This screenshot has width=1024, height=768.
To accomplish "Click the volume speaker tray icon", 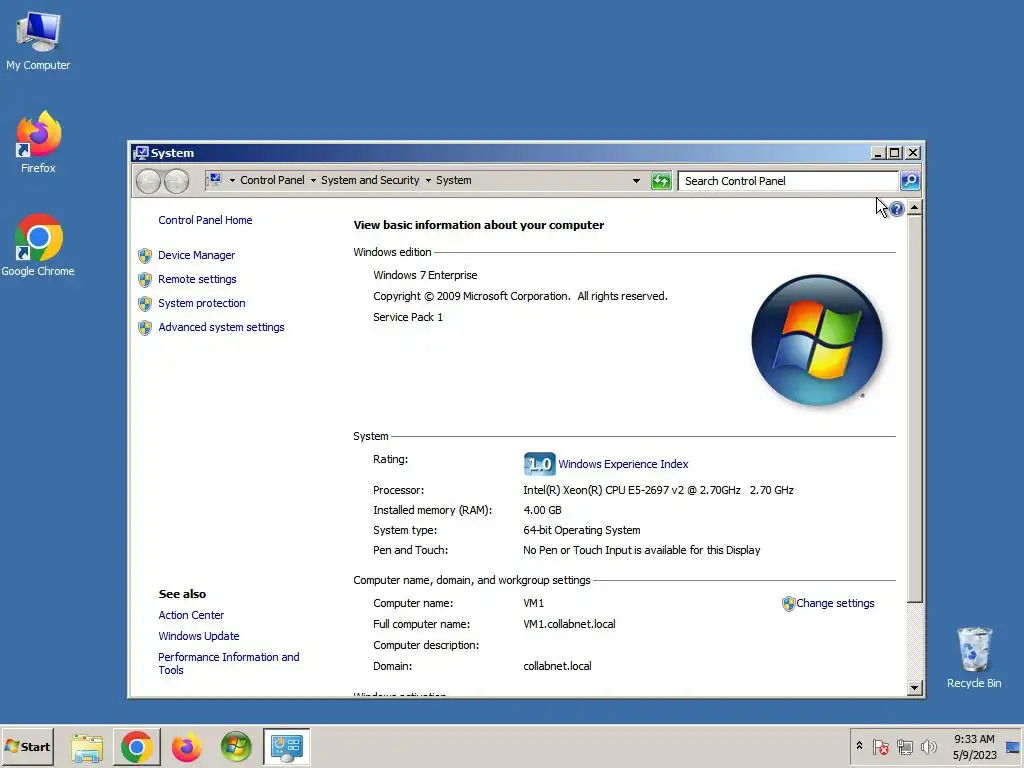I will pos(928,747).
